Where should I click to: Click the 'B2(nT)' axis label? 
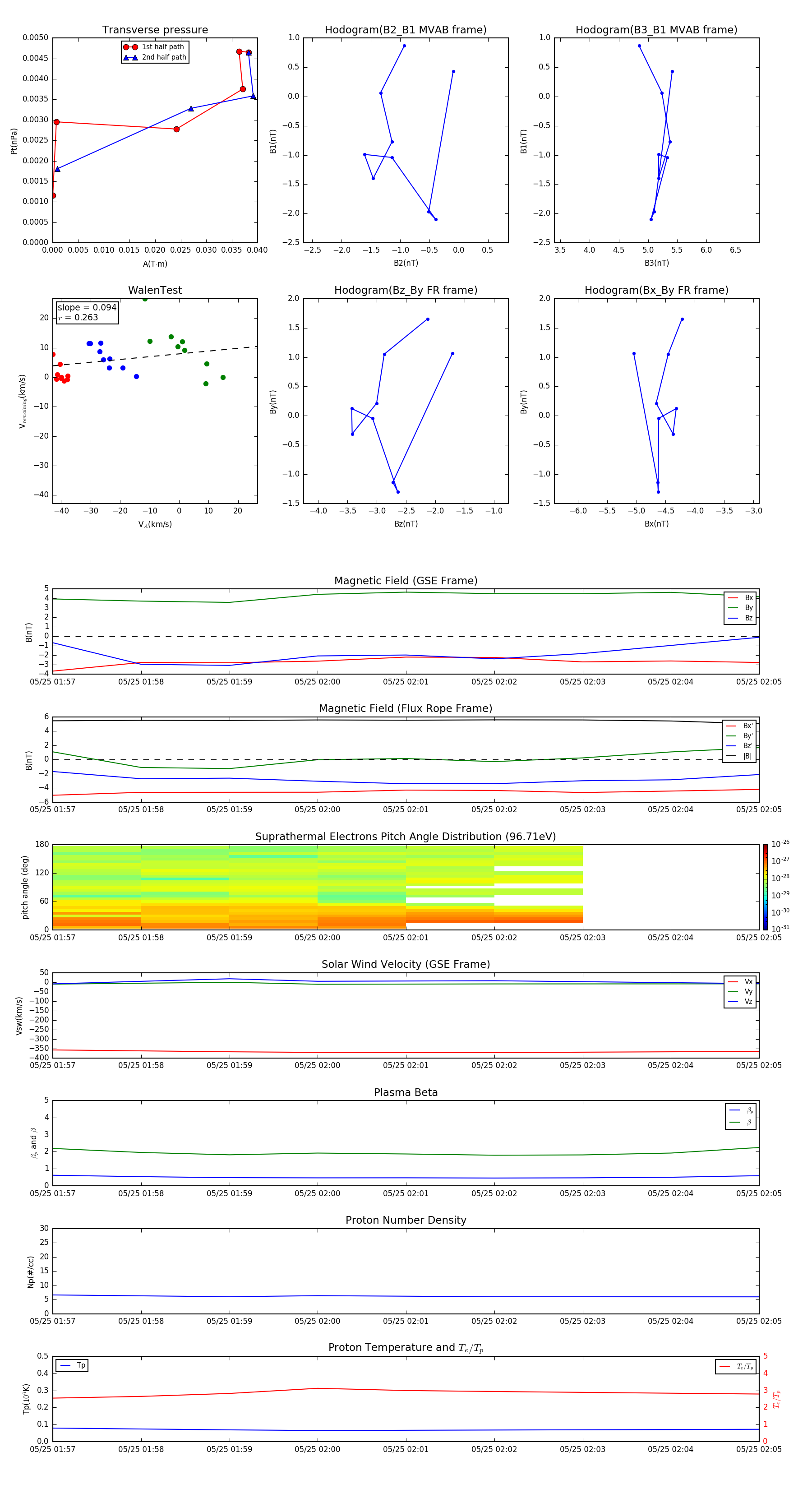tap(406, 263)
